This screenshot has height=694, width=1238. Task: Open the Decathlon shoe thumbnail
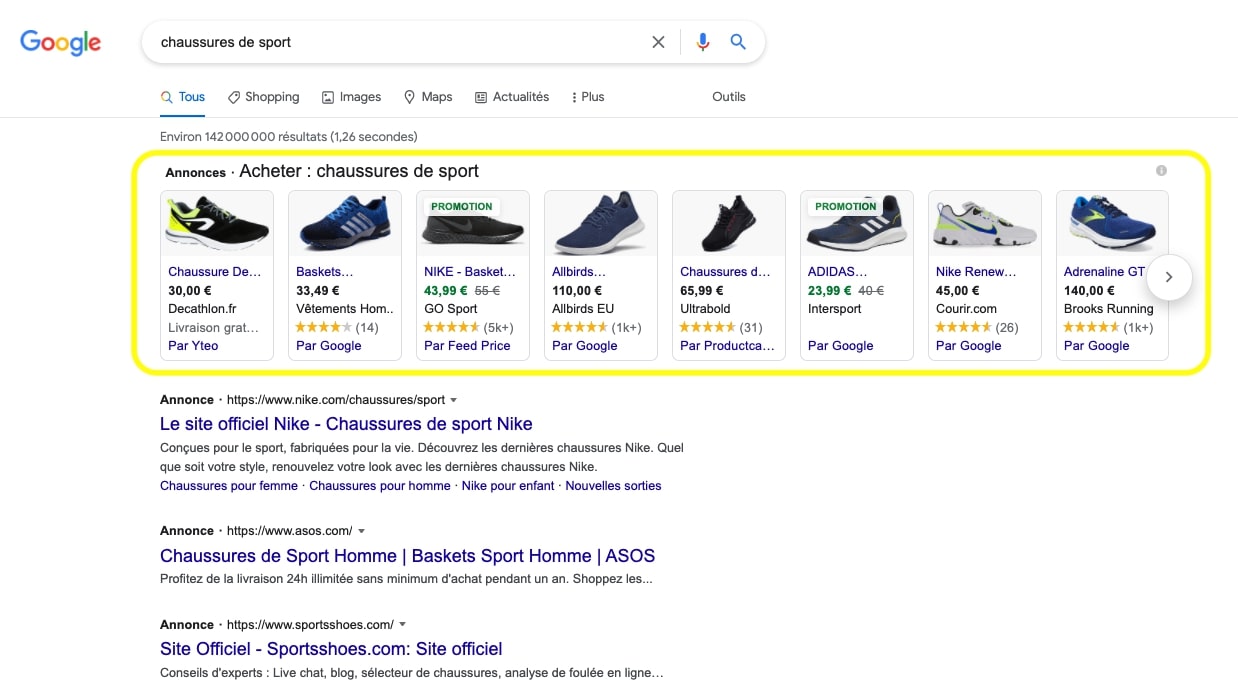pos(217,223)
